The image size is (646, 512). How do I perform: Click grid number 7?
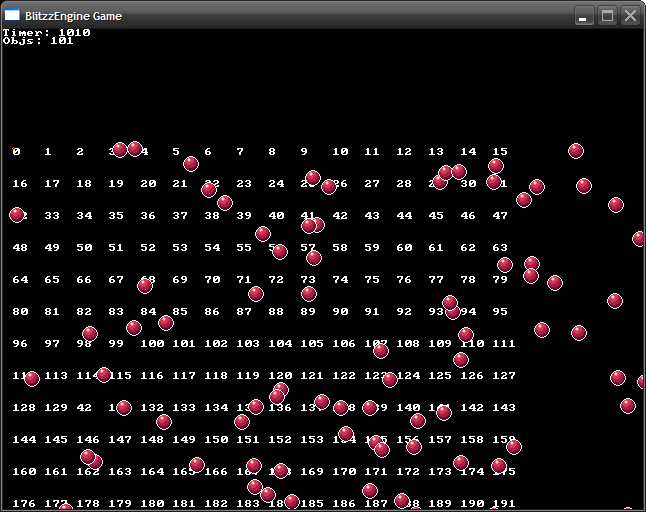click(240, 152)
